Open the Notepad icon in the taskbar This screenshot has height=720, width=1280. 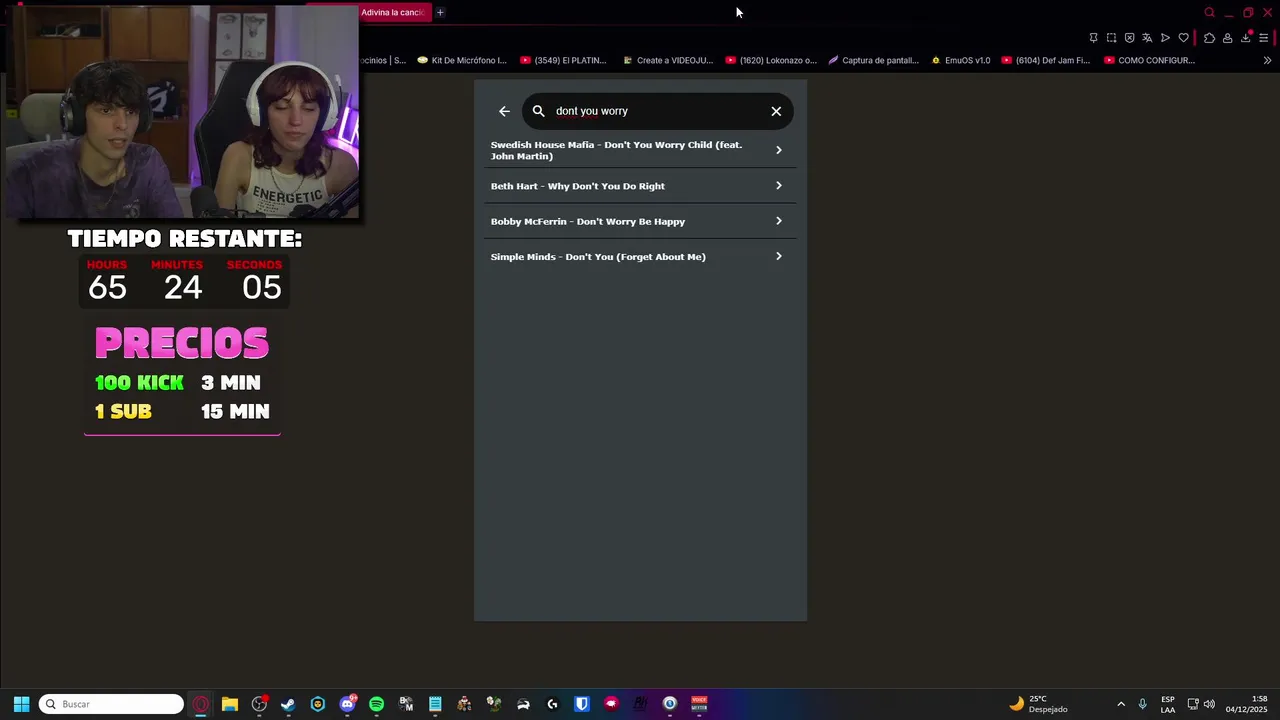[x=435, y=704]
